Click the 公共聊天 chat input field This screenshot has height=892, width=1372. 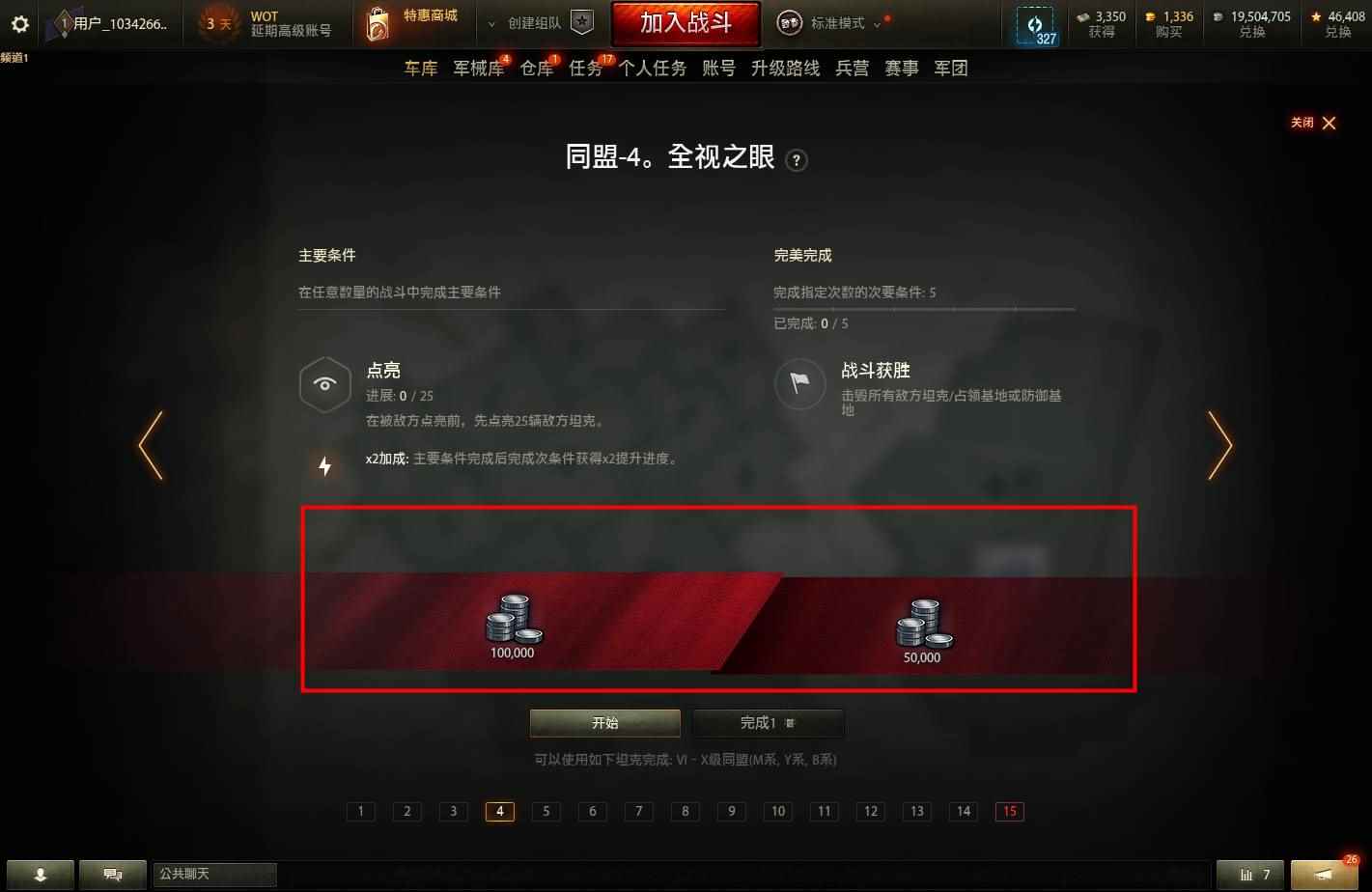[x=216, y=875]
